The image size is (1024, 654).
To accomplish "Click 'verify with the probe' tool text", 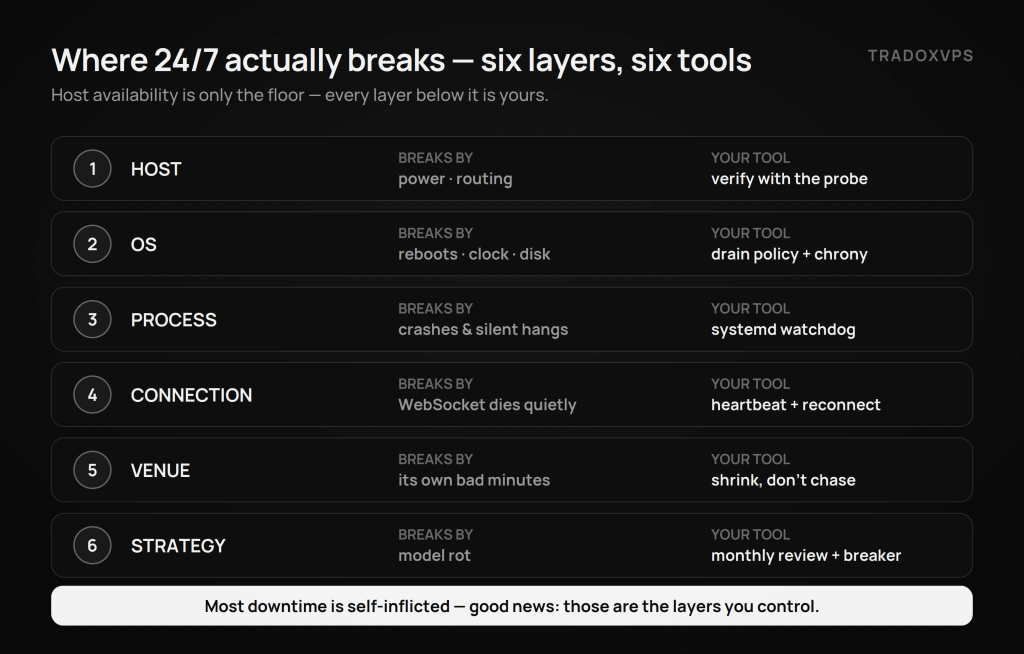I will tap(790, 179).
